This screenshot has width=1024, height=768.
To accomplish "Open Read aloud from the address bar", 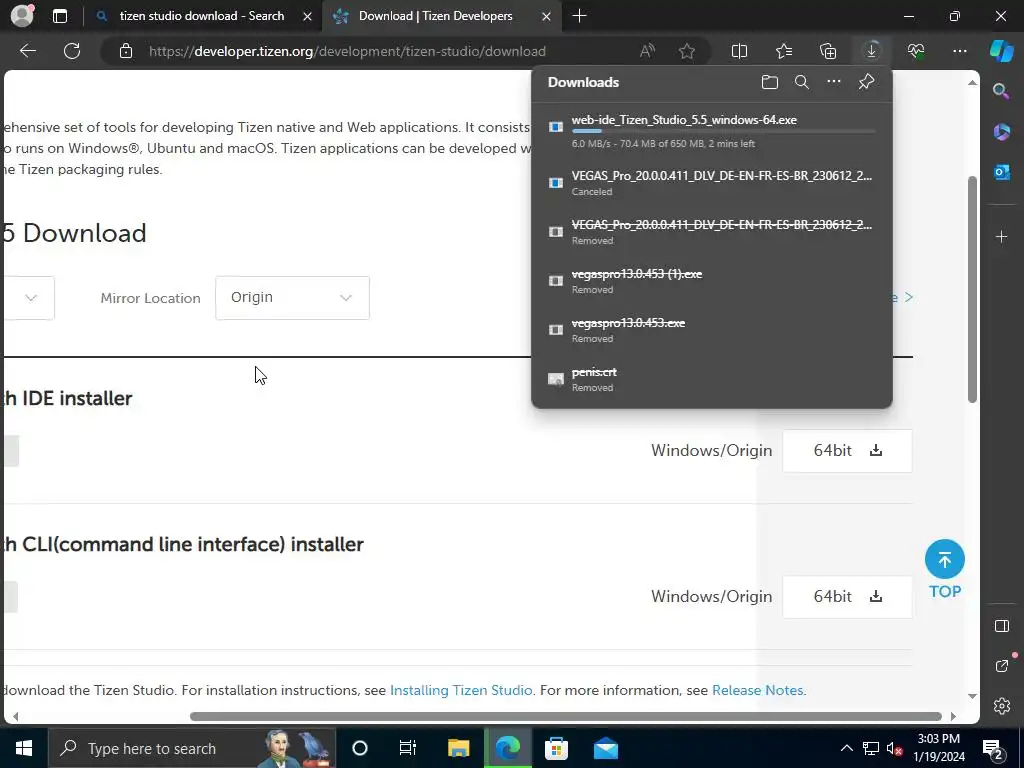I will [x=647, y=51].
